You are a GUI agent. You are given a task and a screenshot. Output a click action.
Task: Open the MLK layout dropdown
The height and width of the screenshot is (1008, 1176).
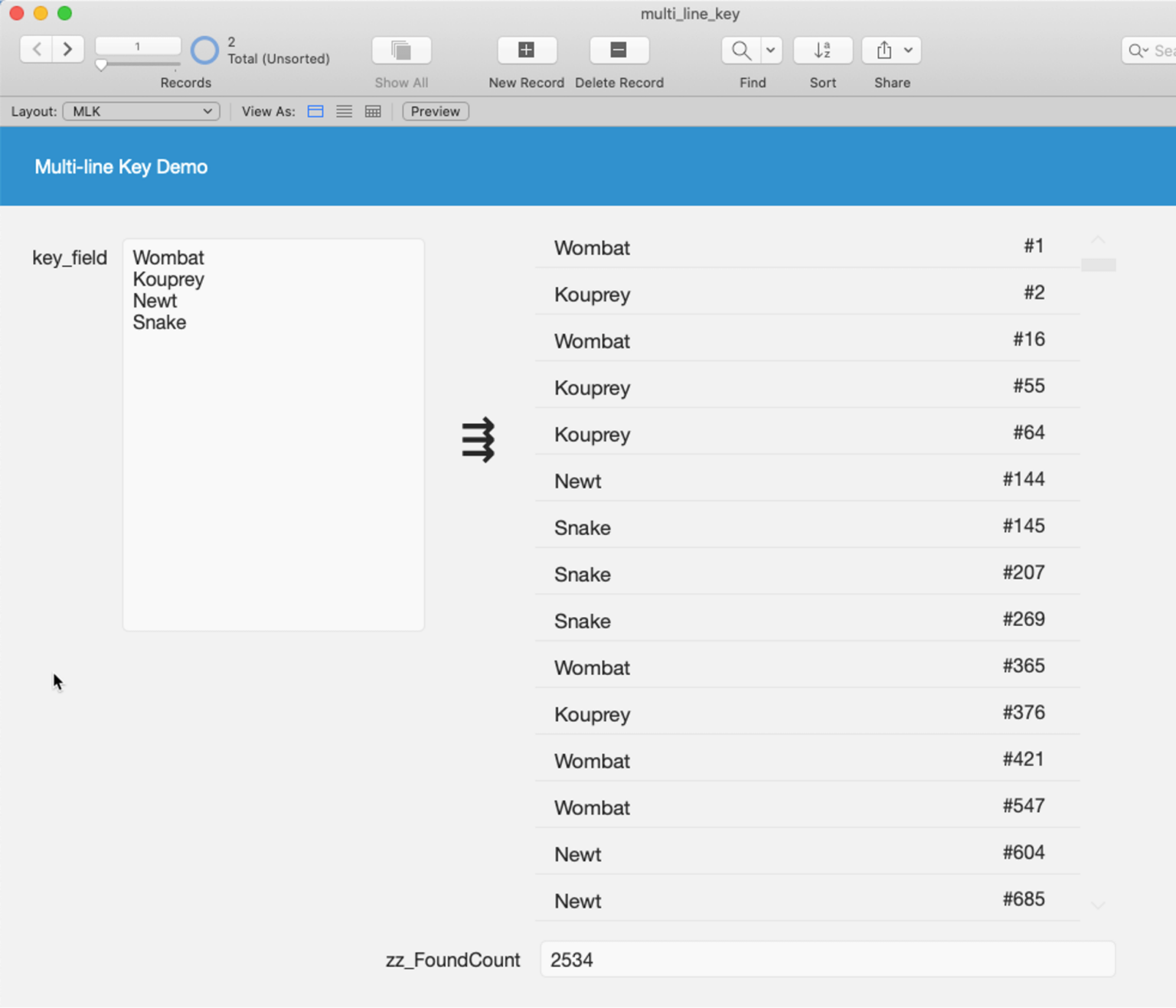141,111
